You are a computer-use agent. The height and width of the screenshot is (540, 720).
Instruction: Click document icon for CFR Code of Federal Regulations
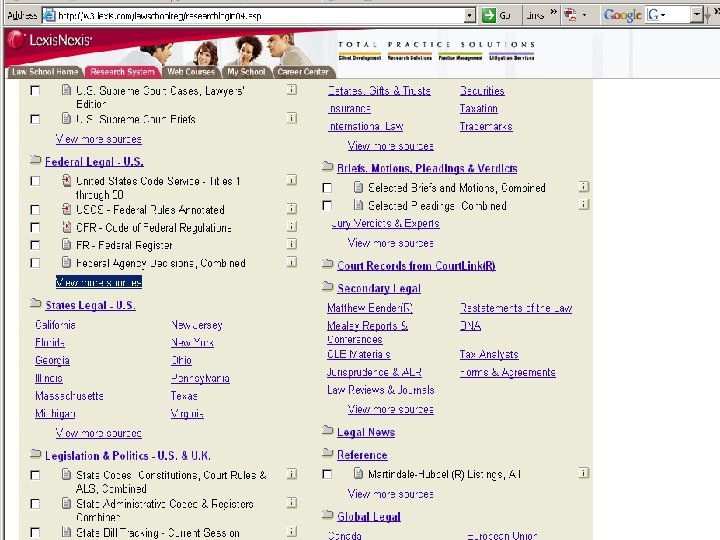(67, 227)
